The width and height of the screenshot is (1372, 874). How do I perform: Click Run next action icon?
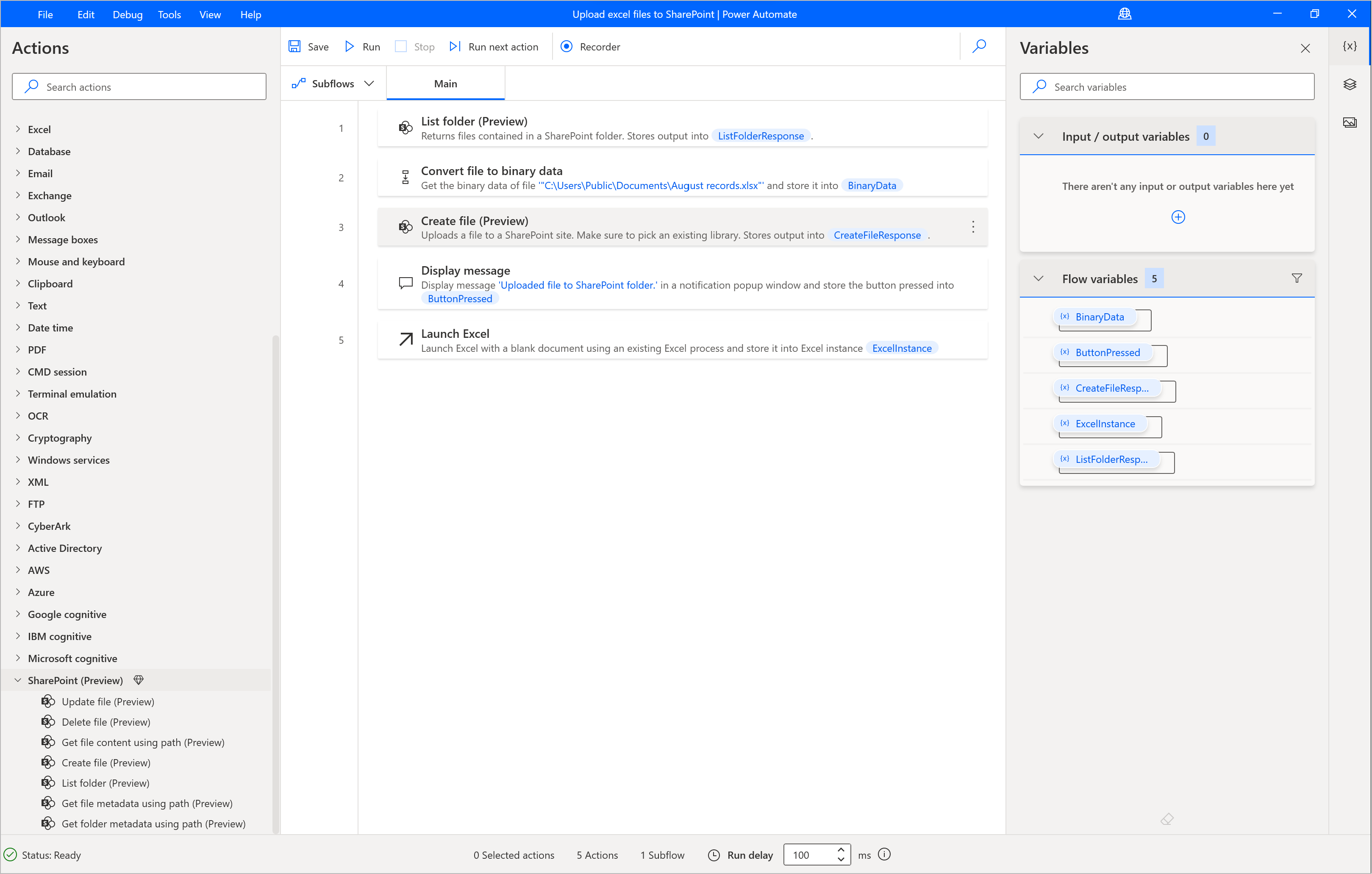tap(455, 46)
